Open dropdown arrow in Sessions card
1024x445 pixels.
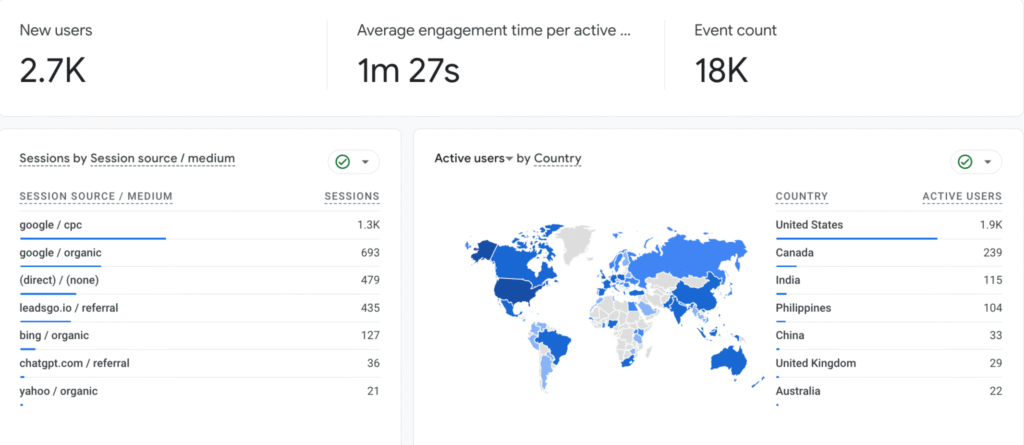point(366,162)
